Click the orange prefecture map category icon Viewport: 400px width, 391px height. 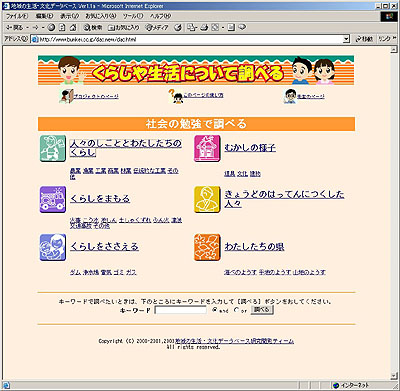[x=207, y=247]
